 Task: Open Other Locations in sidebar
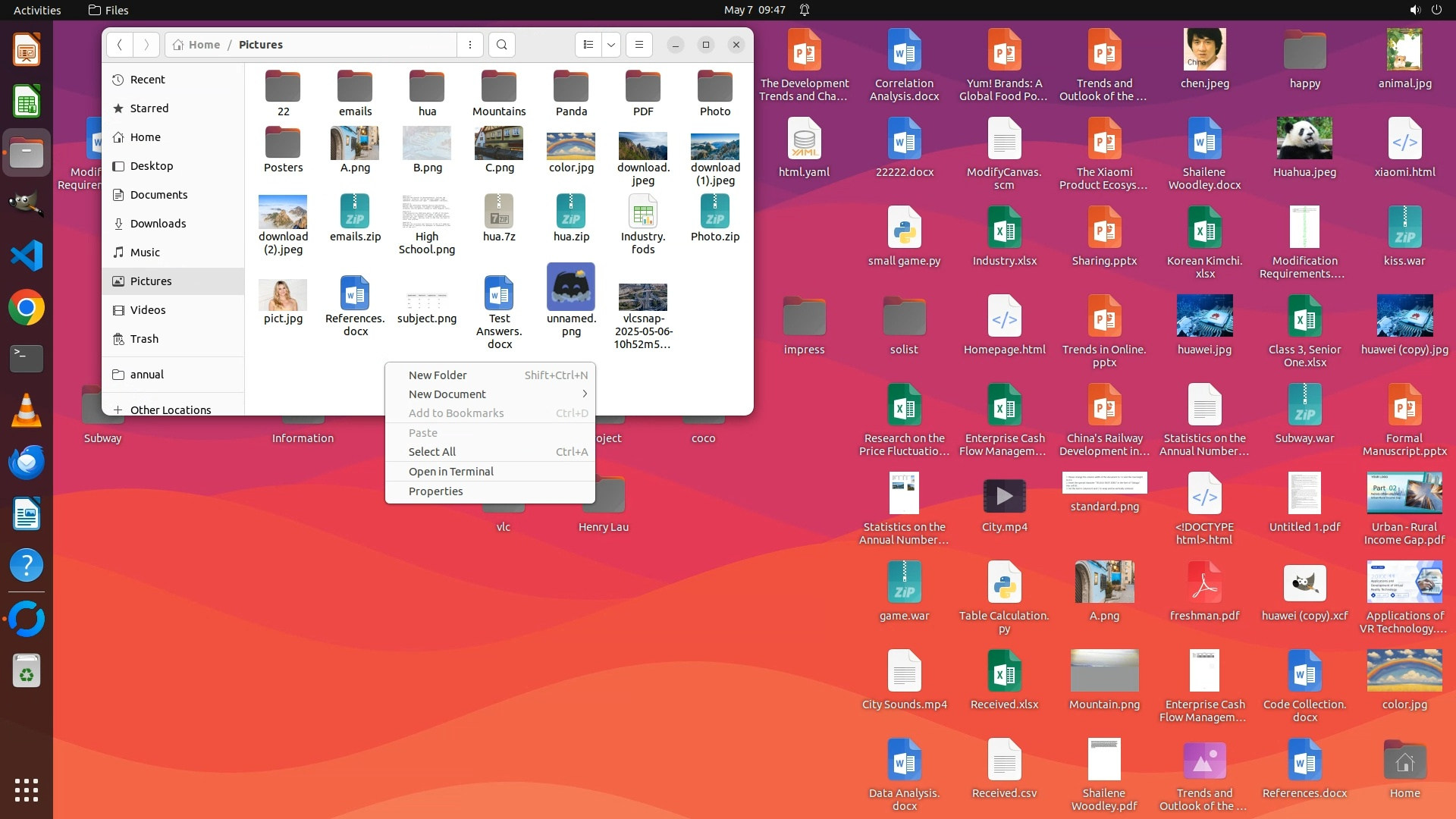click(x=170, y=409)
